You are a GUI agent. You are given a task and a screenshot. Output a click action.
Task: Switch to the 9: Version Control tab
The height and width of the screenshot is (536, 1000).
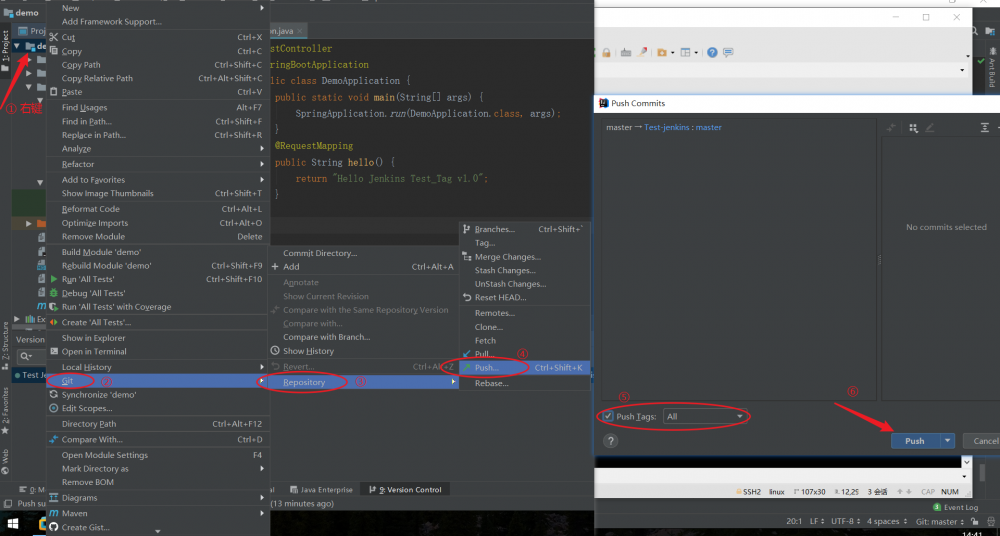(x=406, y=489)
